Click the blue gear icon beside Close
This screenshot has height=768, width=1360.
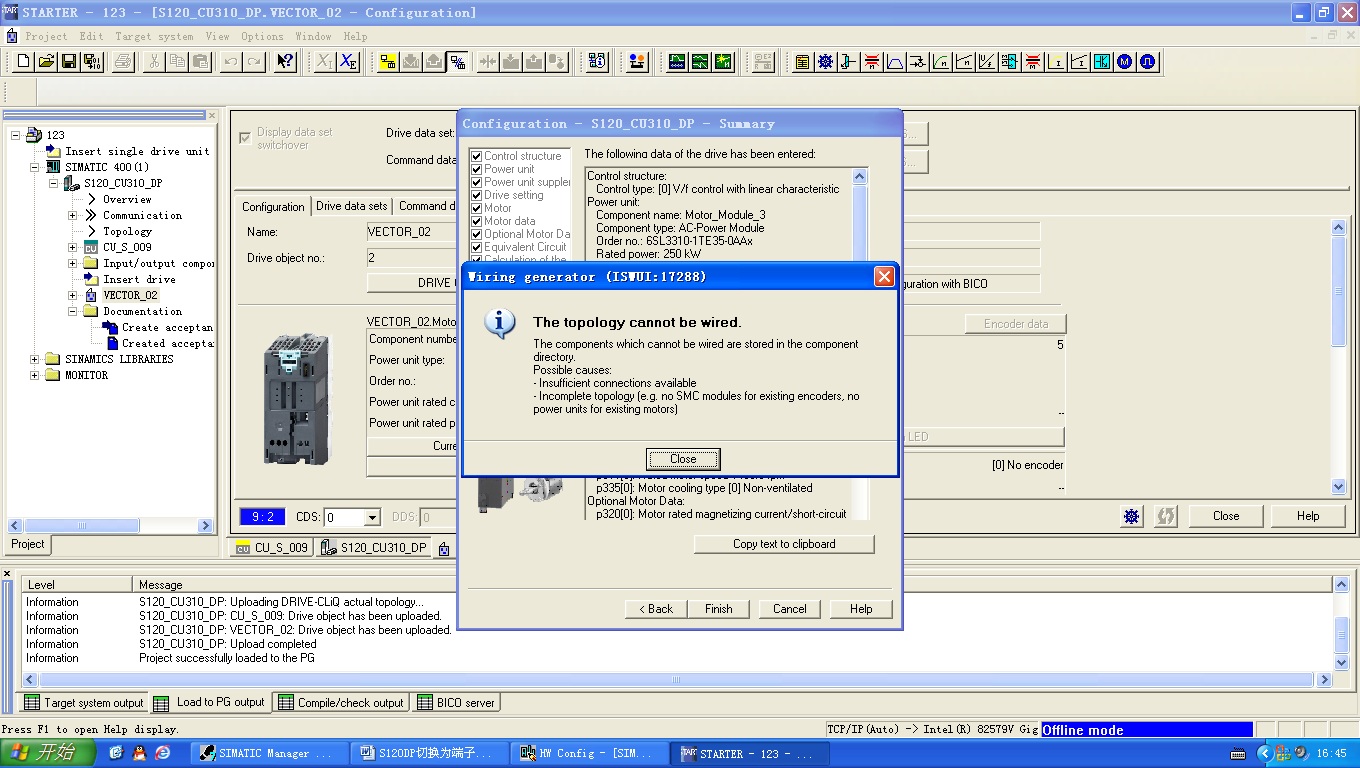[1132, 516]
